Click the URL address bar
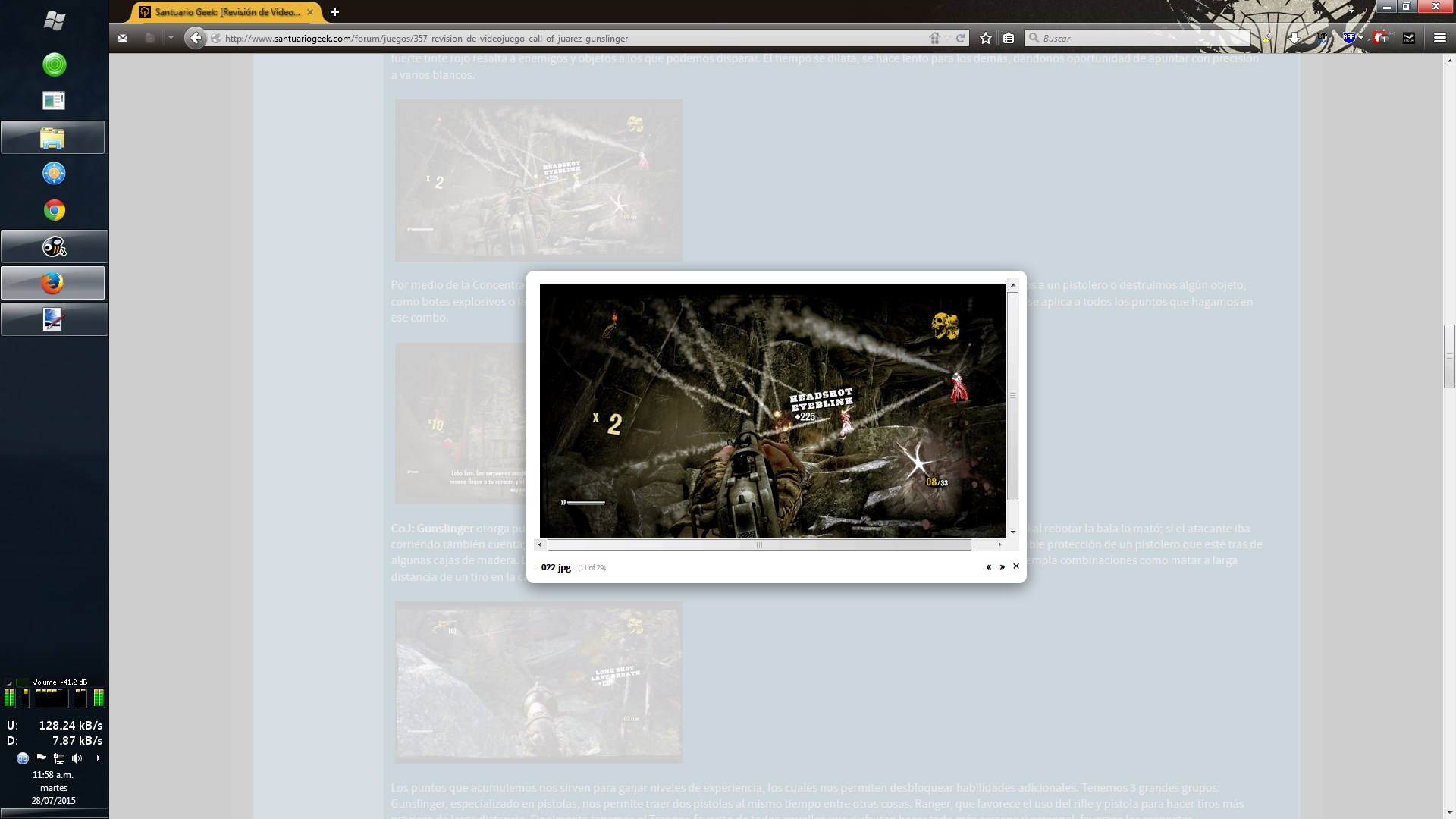1456x819 pixels. (x=569, y=38)
